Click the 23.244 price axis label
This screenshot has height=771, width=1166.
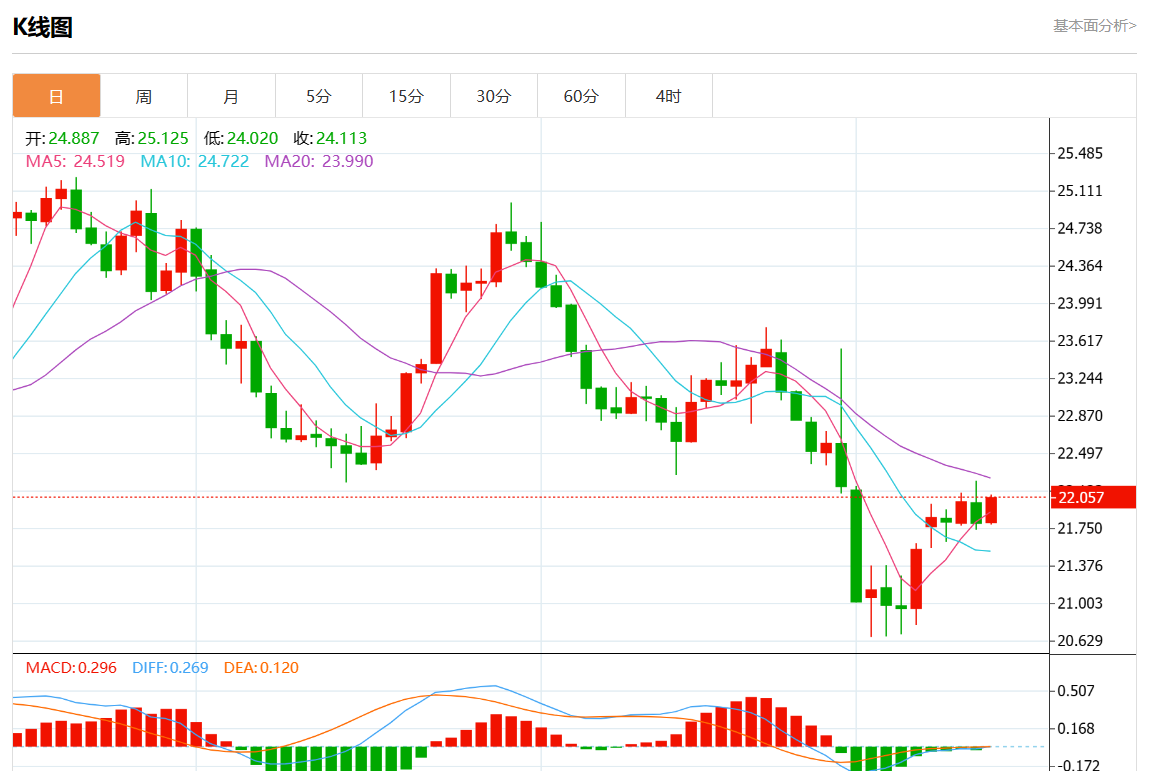(x=1080, y=378)
